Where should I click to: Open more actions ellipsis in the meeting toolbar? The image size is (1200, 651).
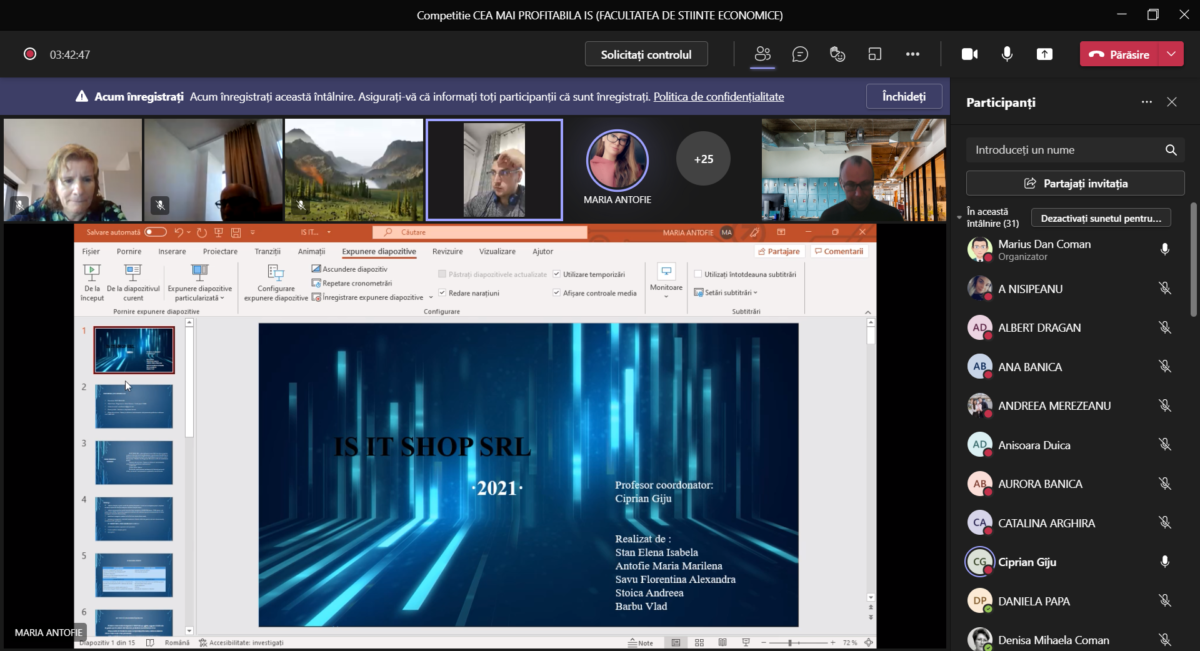point(912,54)
